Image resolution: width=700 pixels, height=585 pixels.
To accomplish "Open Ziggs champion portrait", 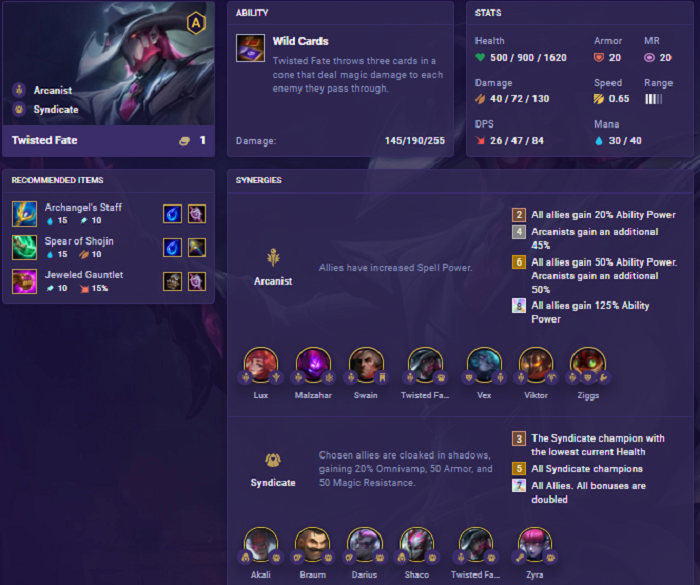I will (588, 365).
